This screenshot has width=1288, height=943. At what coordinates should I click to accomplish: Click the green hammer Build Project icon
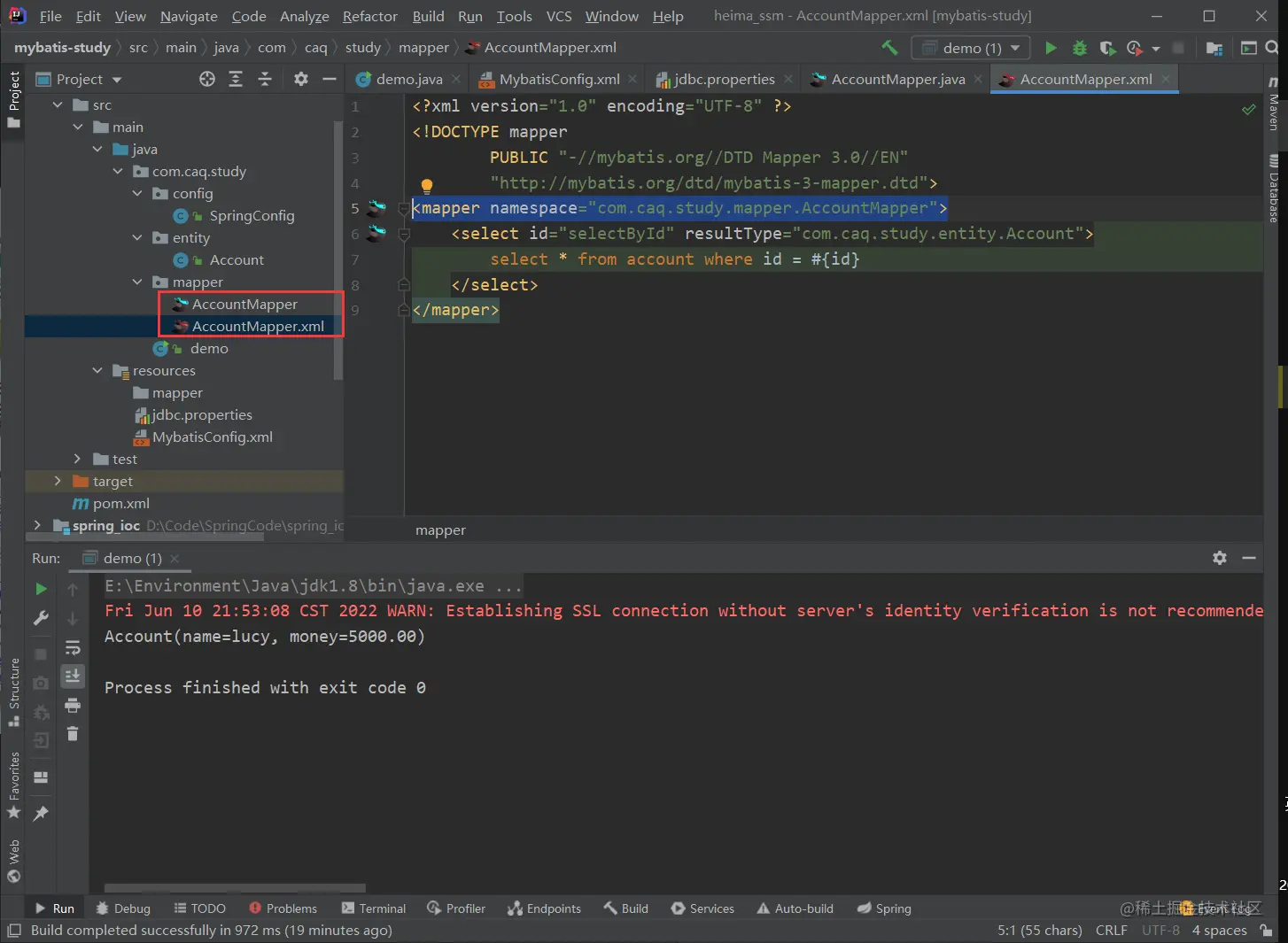[x=889, y=48]
